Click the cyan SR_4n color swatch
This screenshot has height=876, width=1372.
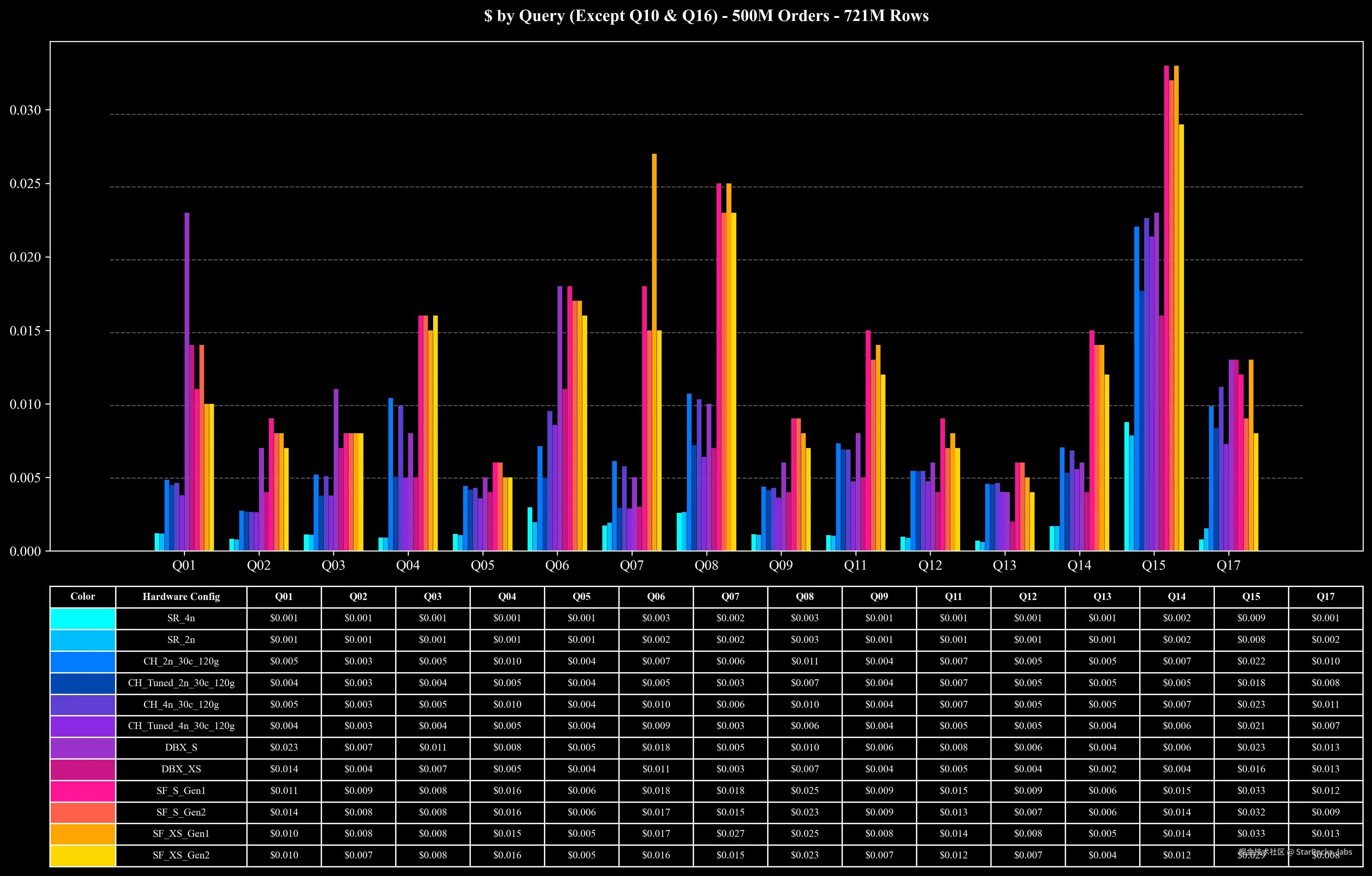(83, 618)
